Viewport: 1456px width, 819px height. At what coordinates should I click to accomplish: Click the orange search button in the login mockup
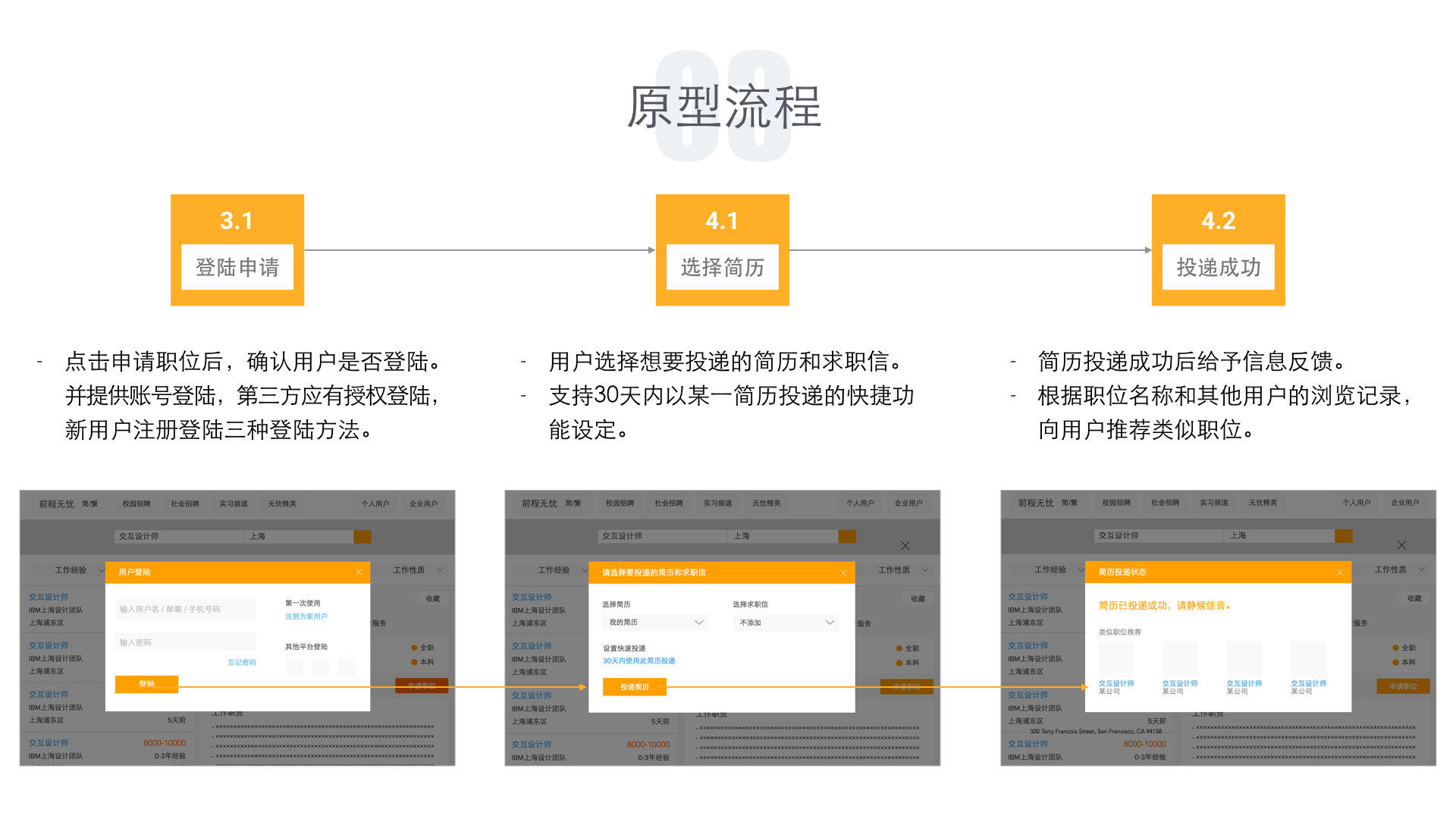tap(362, 536)
